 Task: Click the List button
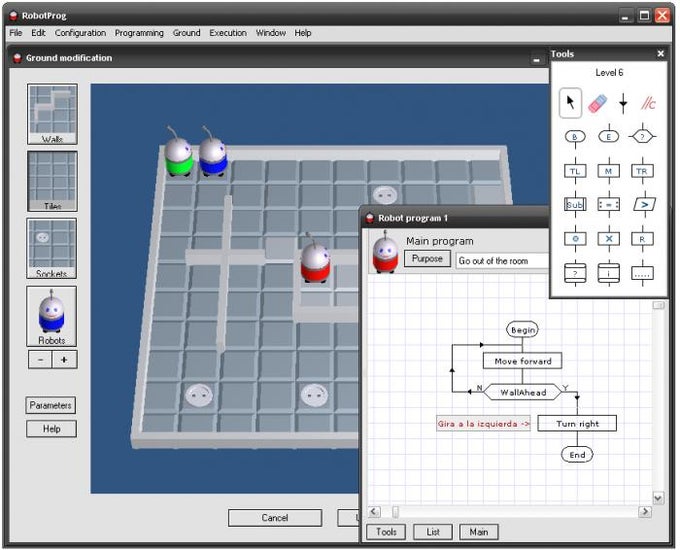pyautogui.click(x=433, y=532)
